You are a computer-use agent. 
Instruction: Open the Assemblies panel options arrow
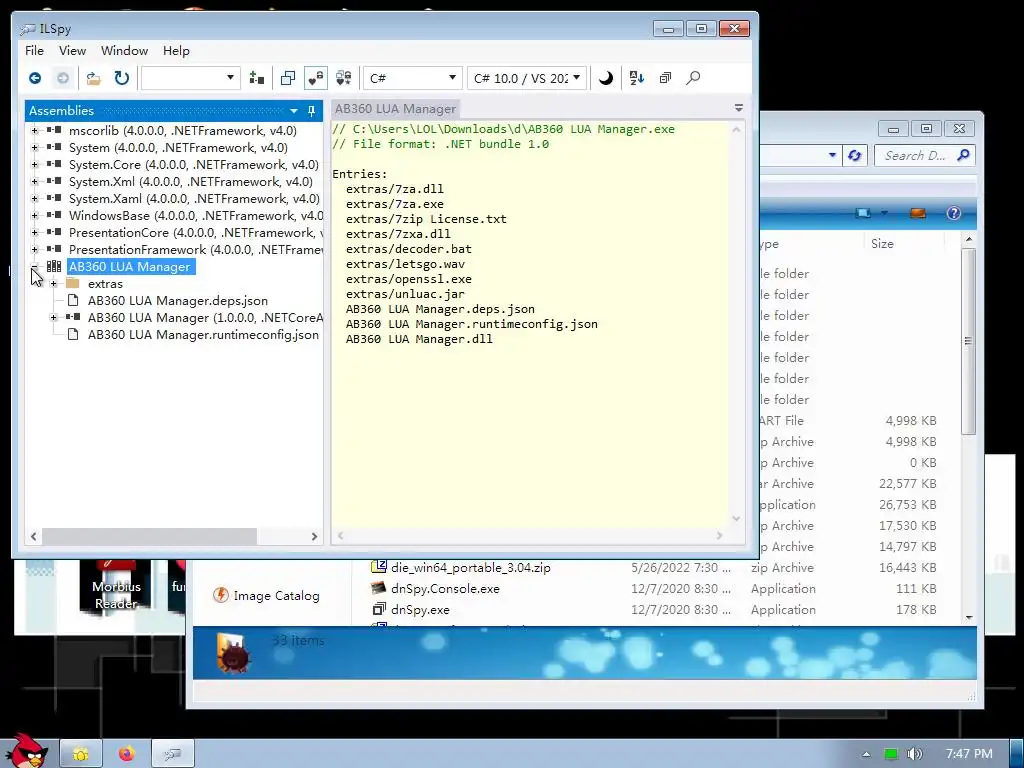[294, 111]
